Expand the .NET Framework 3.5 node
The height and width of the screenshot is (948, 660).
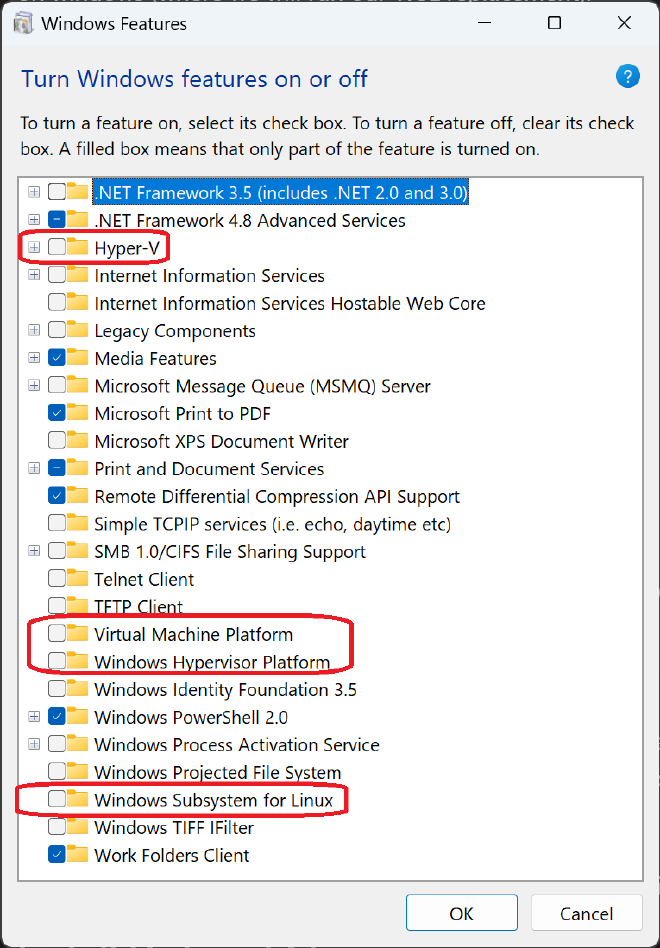coord(34,192)
